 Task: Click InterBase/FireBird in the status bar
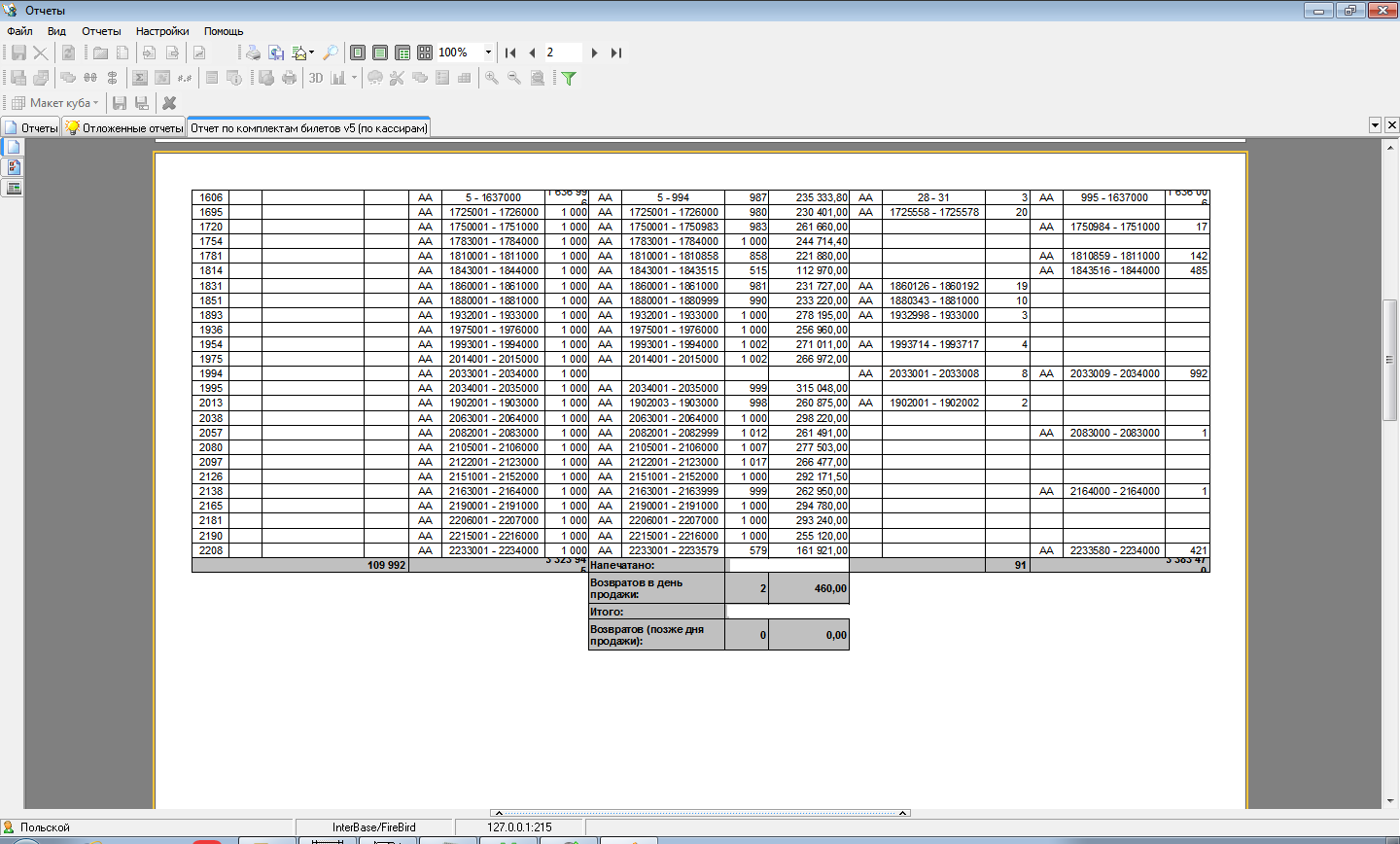[x=373, y=827]
